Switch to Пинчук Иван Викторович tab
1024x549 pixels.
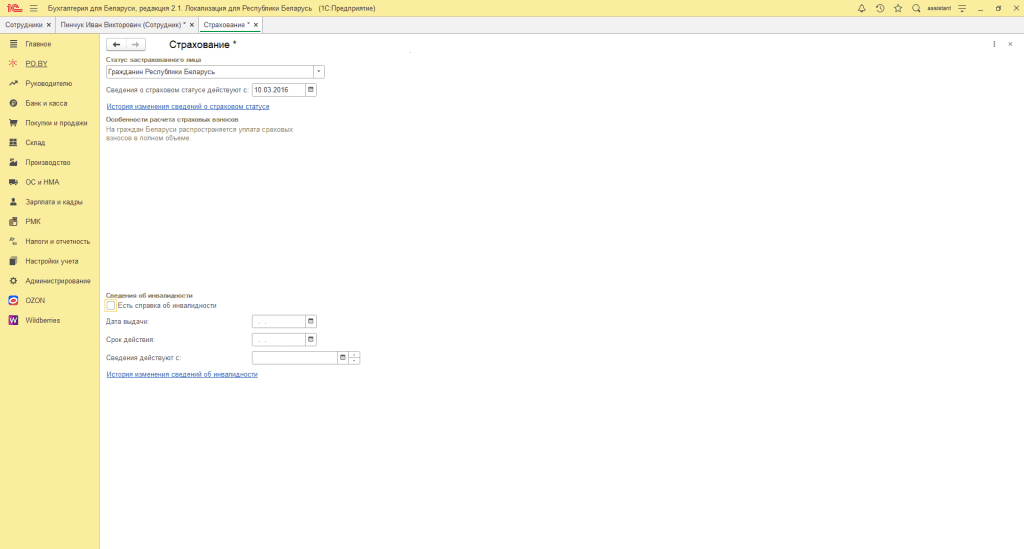123,25
